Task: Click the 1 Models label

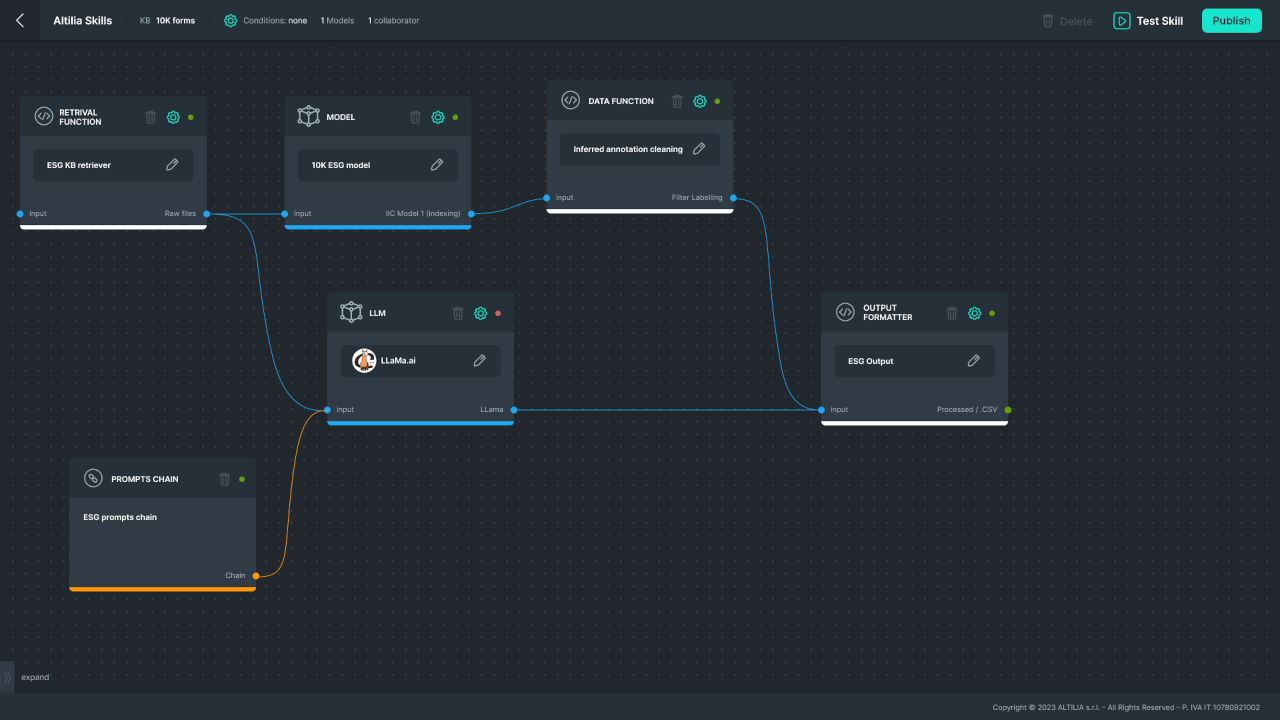Action: 337,20
